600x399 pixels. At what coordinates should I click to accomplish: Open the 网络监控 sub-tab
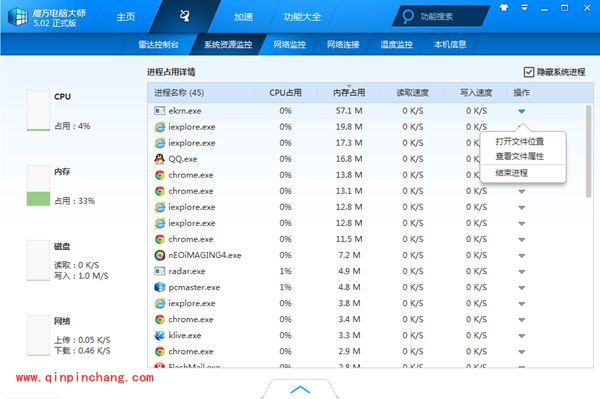coord(289,44)
